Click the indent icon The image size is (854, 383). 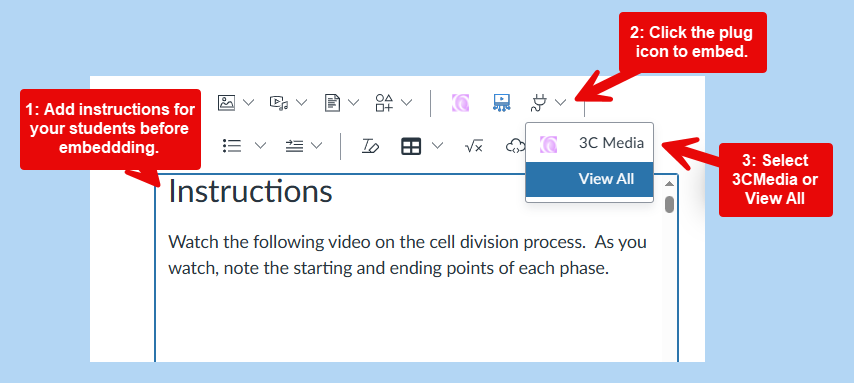295,145
